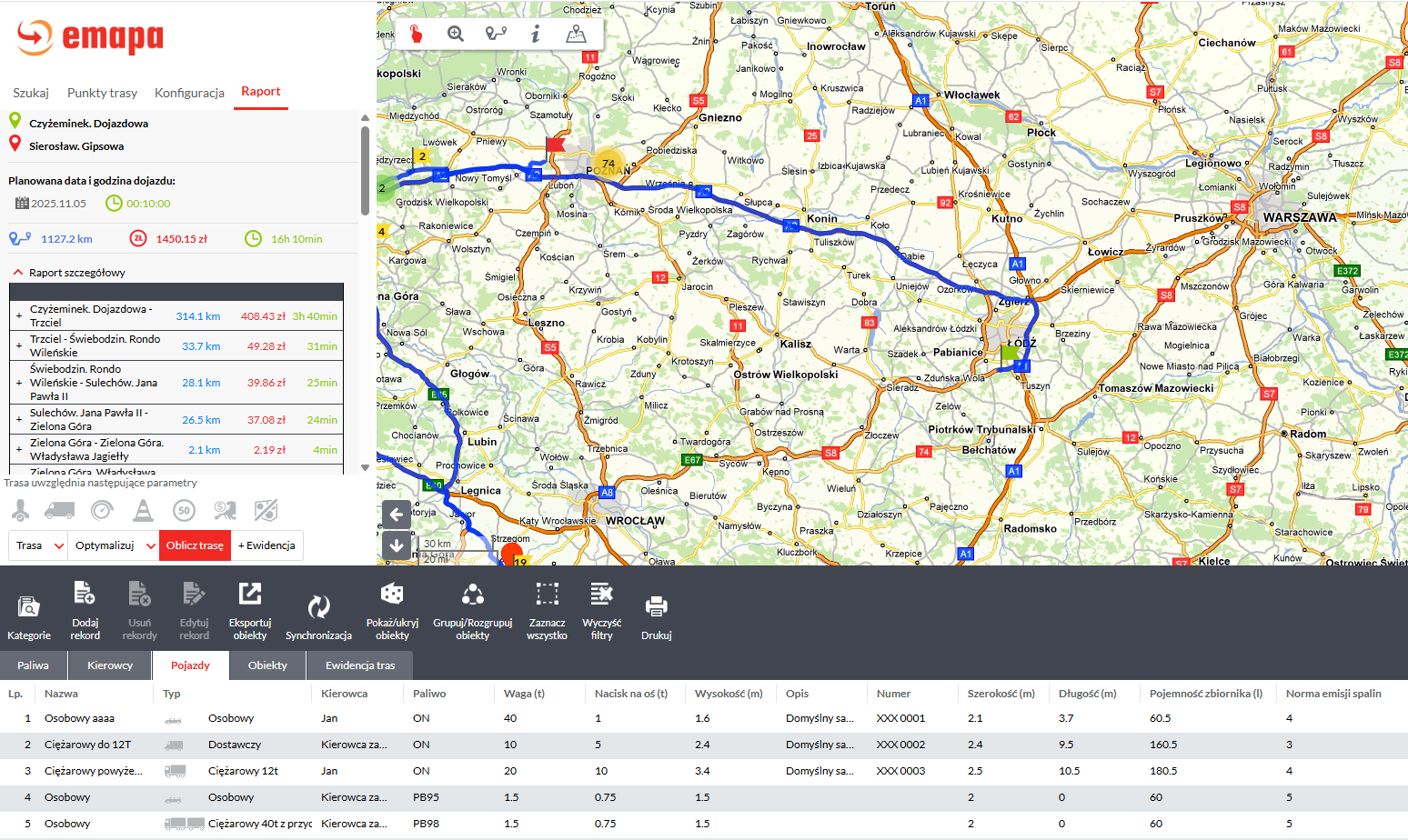Select the hand pointer map tool

[416, 35]
